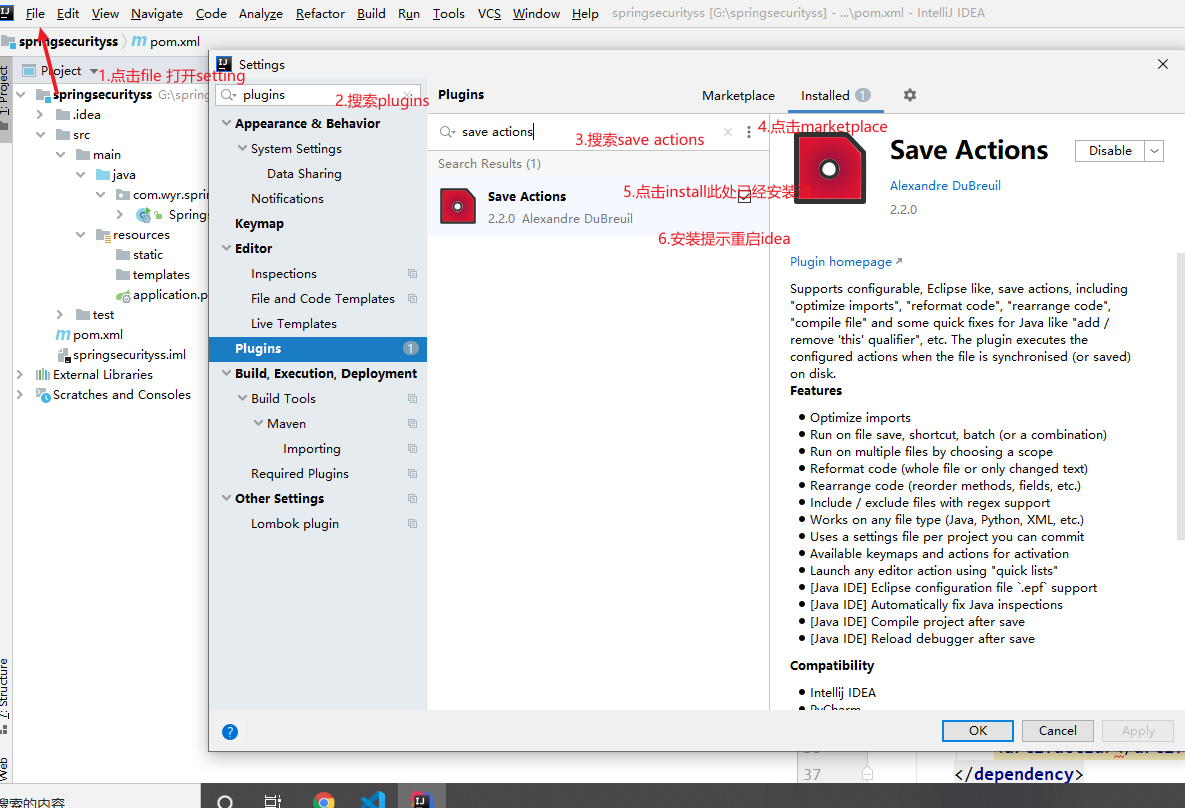Collapse Build, Execution, Deployment section

click(x=227, y=373)
